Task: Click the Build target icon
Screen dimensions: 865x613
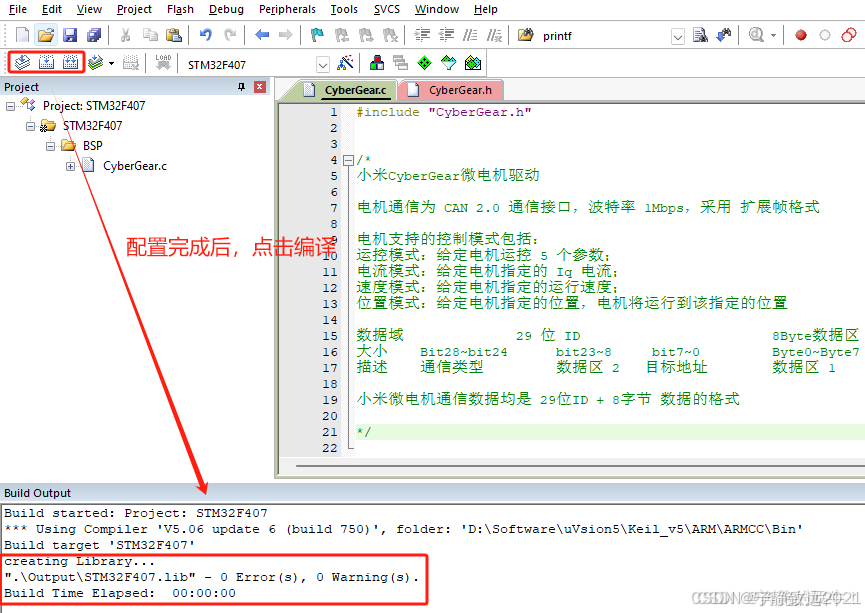Action: [46, 62]
